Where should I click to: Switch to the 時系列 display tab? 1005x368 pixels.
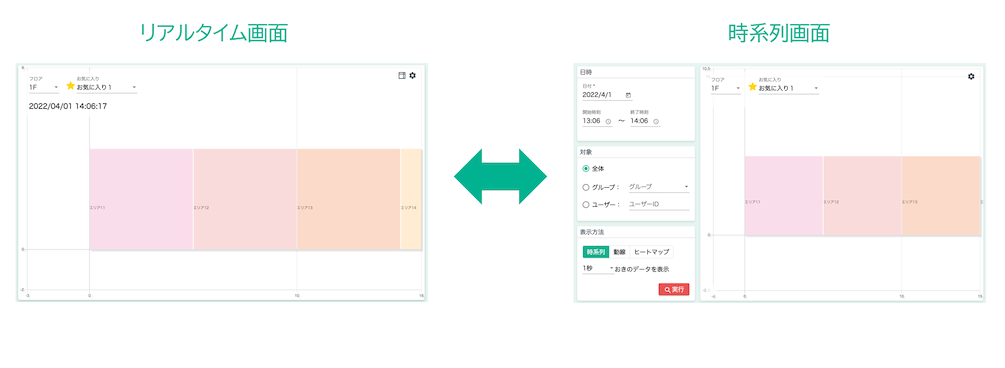click(595, 252)
